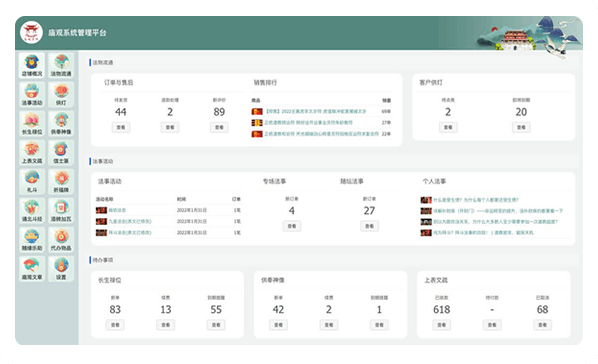The width and height of the screenshot is (598, 364).
Task: Click 查看 under 供奉神像 count 1
Action: 379,325
